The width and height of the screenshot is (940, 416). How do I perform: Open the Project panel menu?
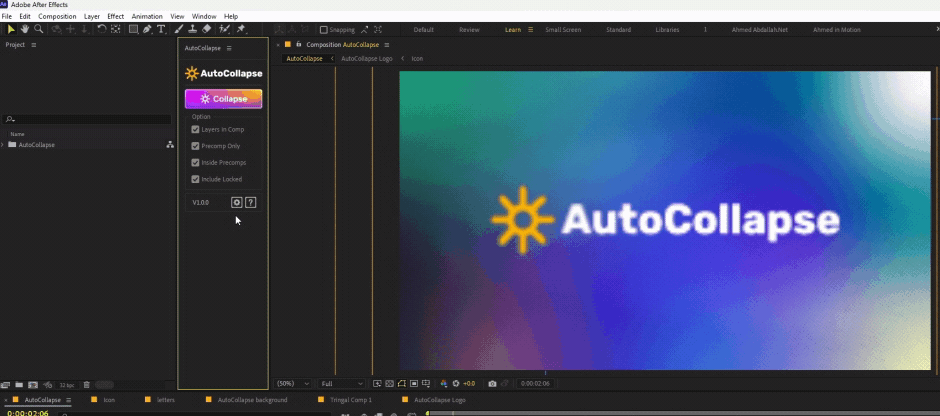point(34,45)
